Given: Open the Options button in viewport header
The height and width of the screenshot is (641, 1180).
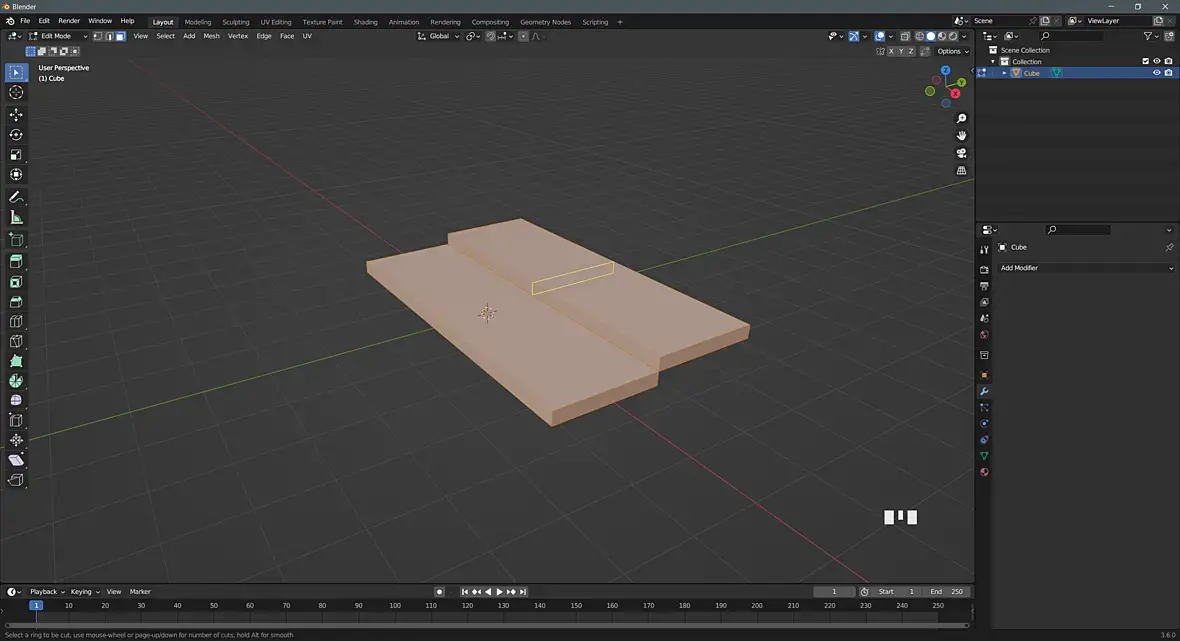Looking at the screenshot, I should tap(951, 51).
